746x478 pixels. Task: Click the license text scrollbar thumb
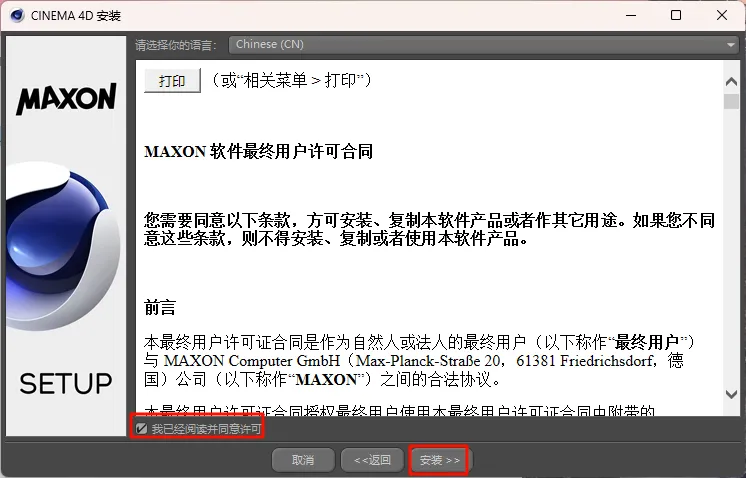coord(731,102)
